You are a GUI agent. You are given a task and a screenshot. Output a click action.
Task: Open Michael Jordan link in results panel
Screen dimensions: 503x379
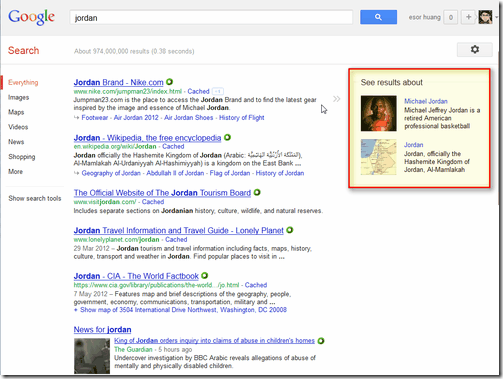click(426, 101)
